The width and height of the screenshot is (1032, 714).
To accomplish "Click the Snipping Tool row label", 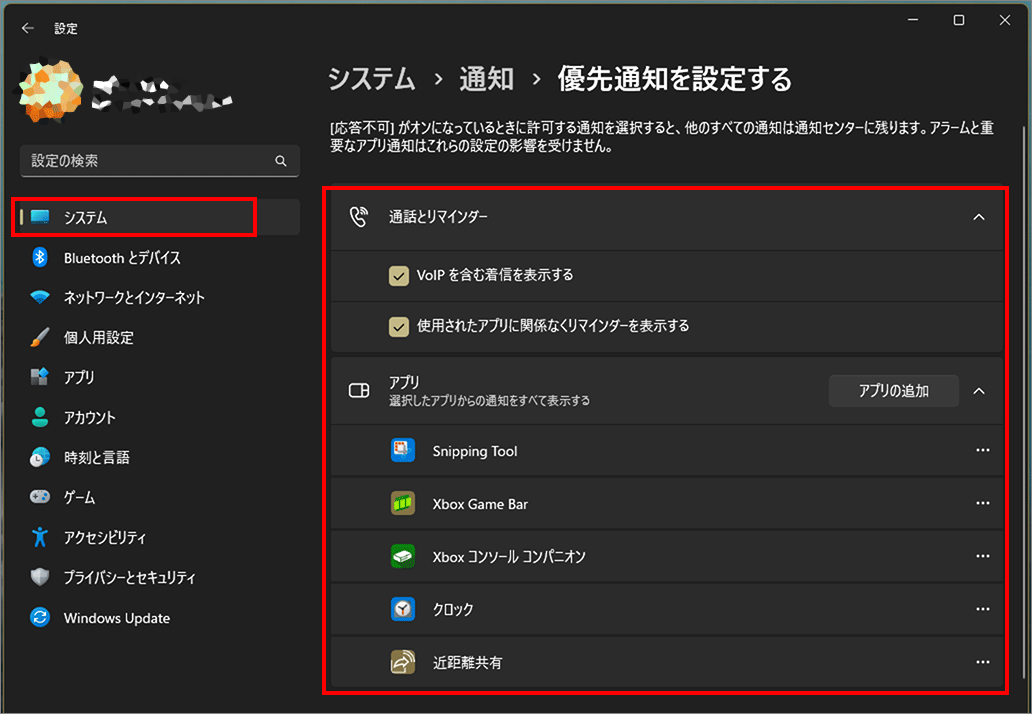I will click(x=475, y=451).
